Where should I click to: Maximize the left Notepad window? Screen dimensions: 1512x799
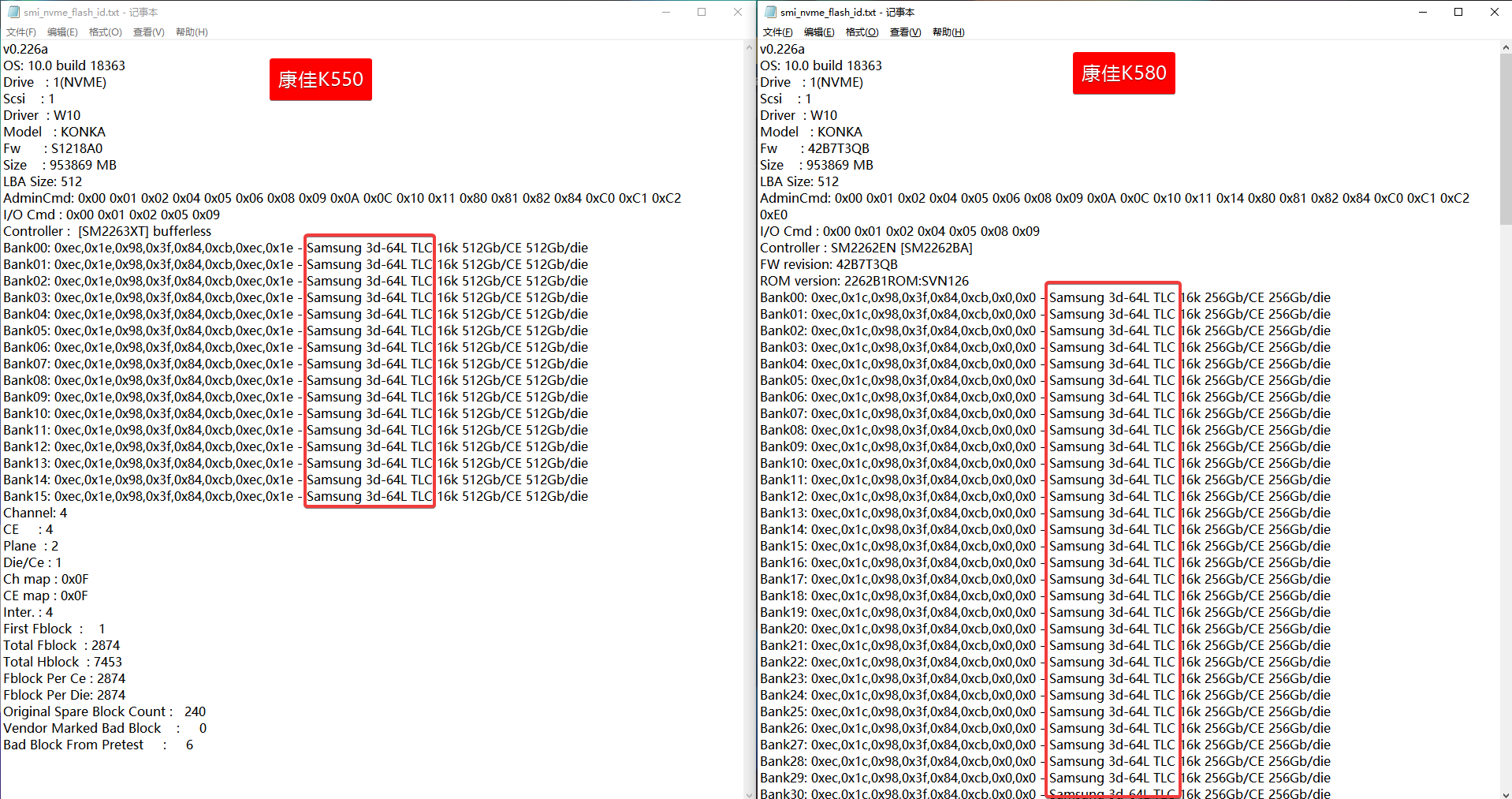(x=702, y=12)
